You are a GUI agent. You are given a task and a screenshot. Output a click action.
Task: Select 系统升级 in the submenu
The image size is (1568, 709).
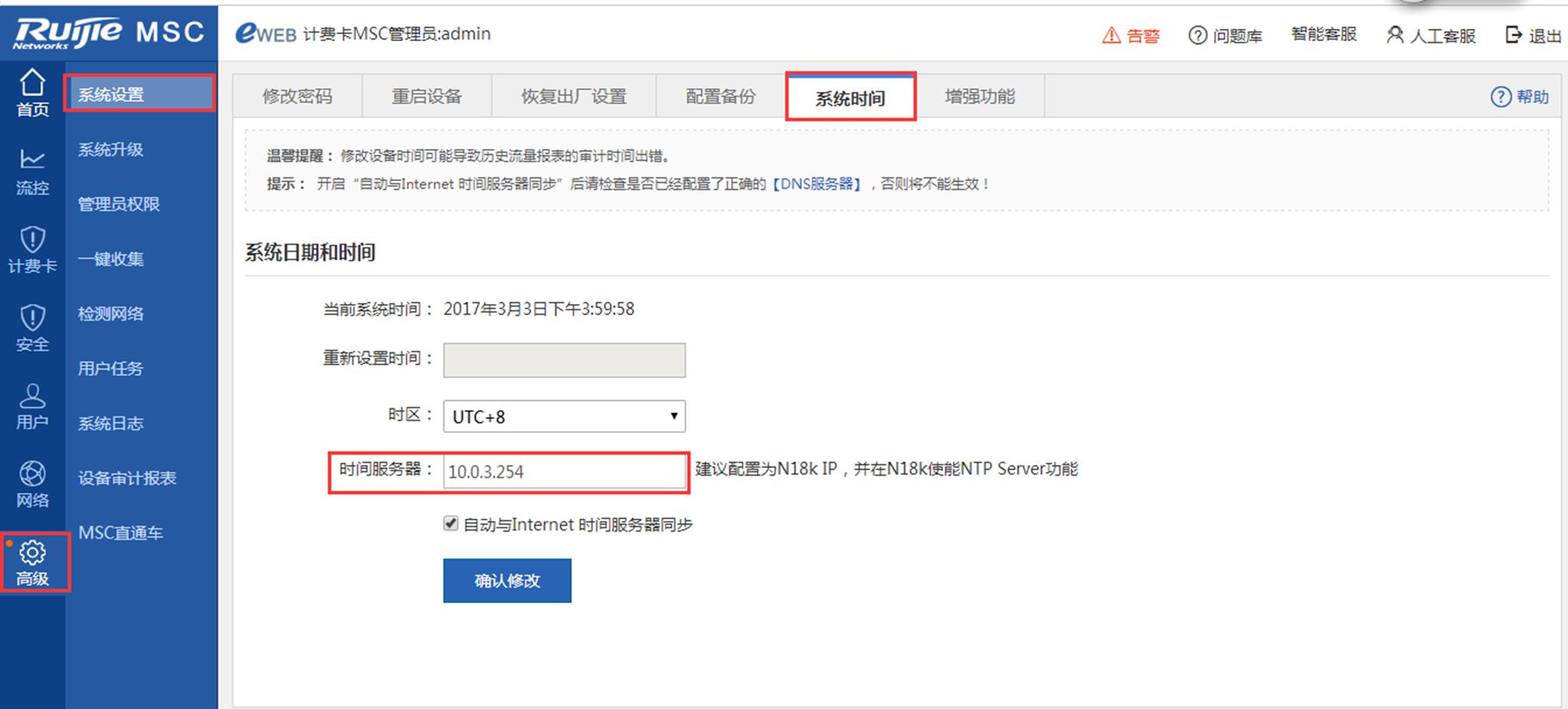[x=110, y=149]
